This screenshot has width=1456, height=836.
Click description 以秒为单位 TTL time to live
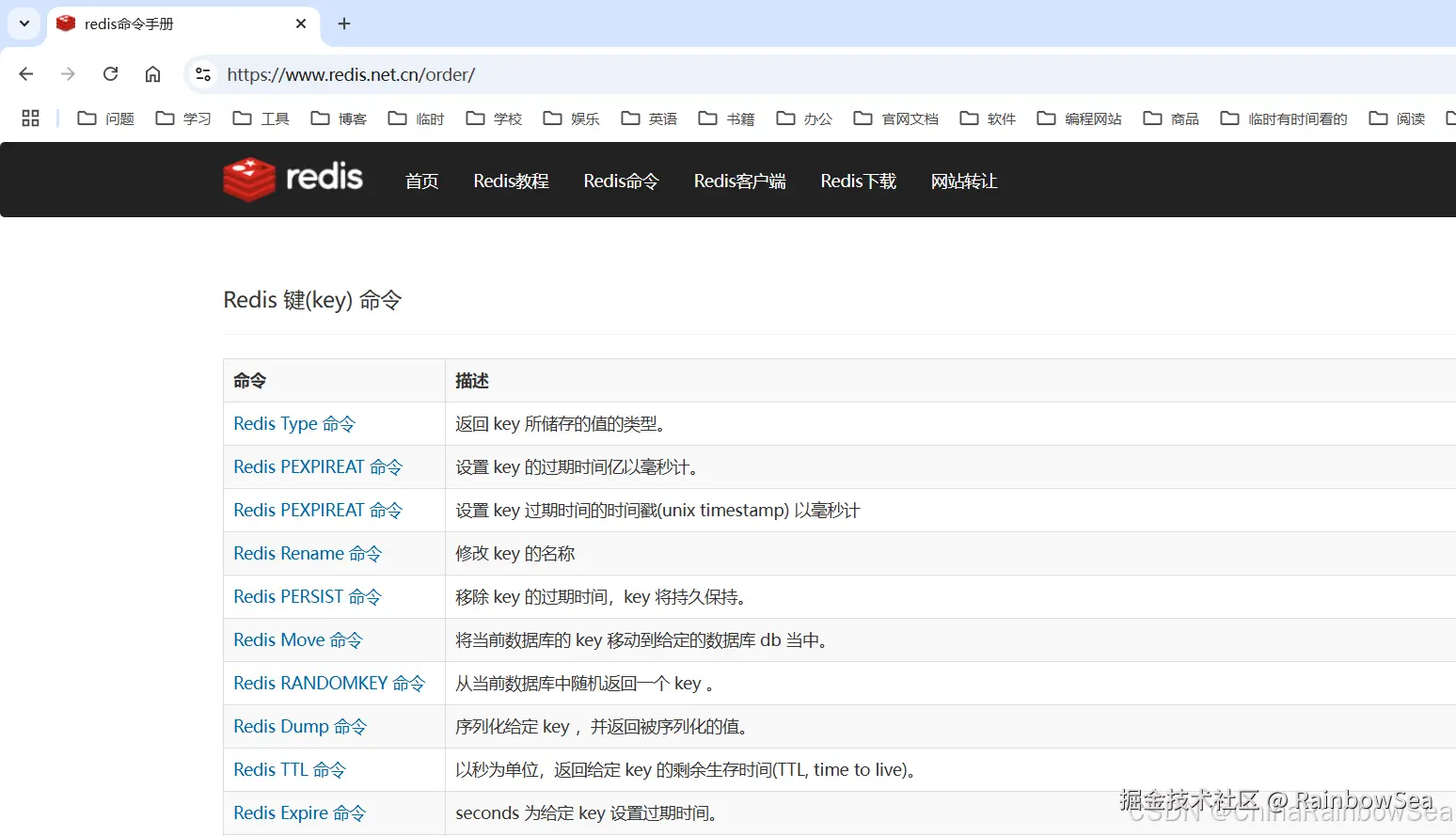(x=687, y=770)
